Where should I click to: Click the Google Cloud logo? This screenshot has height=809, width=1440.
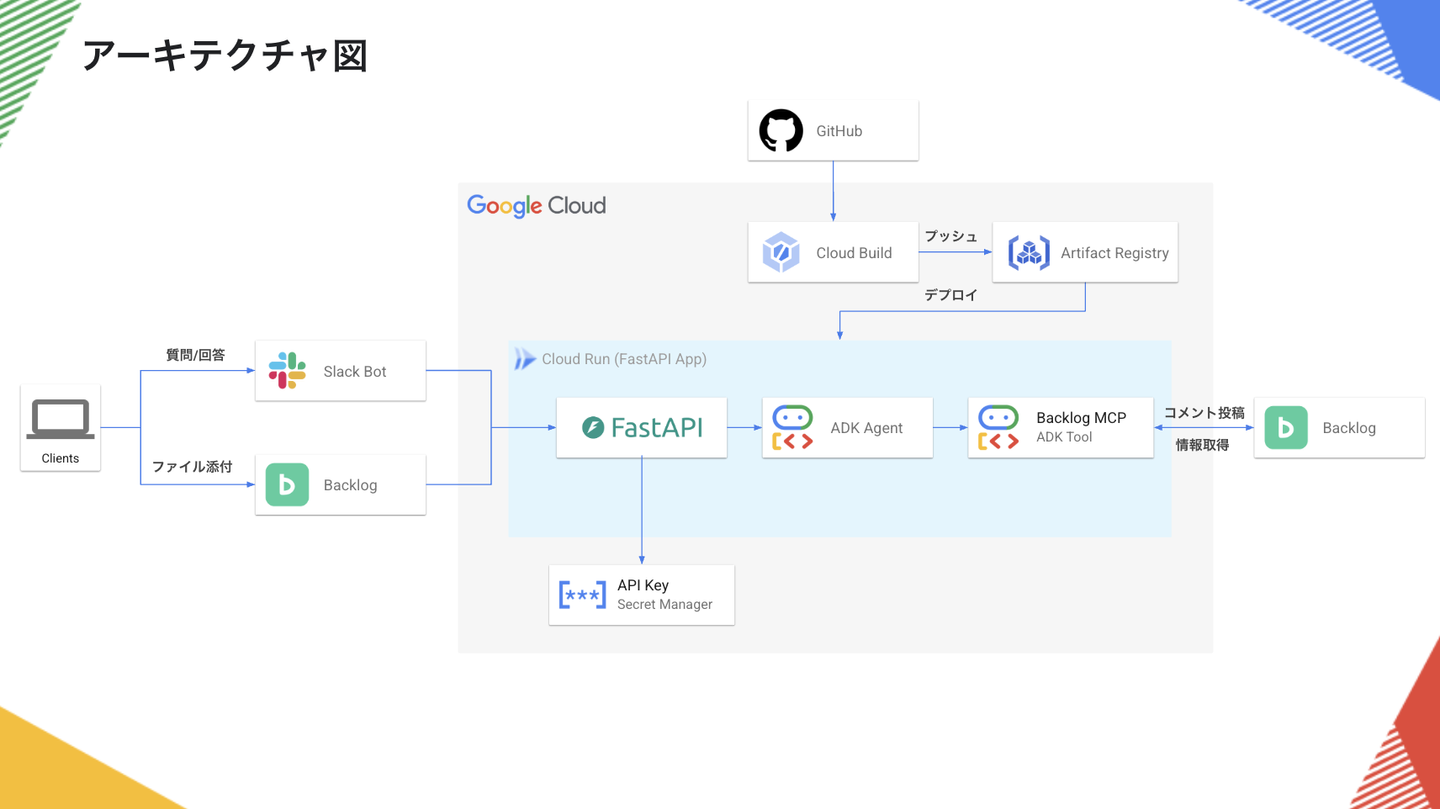537,206
